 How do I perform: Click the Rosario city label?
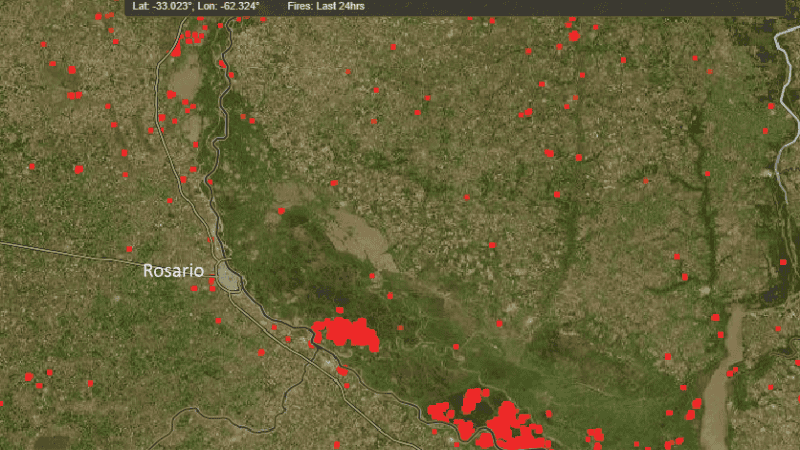[x=173, y=271]
